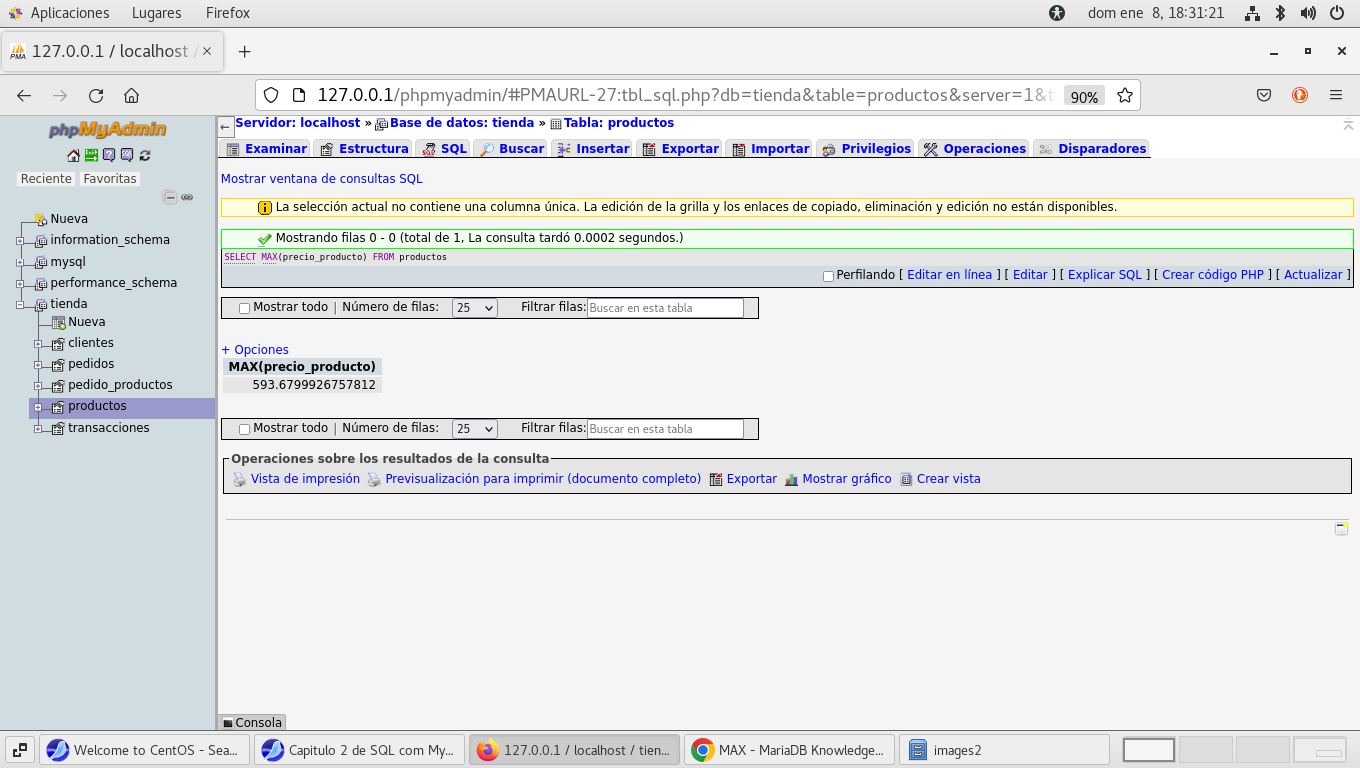This screenshot has width=1360, height=768.
Task: Open the Exportar tab
Action: (680, 149)
